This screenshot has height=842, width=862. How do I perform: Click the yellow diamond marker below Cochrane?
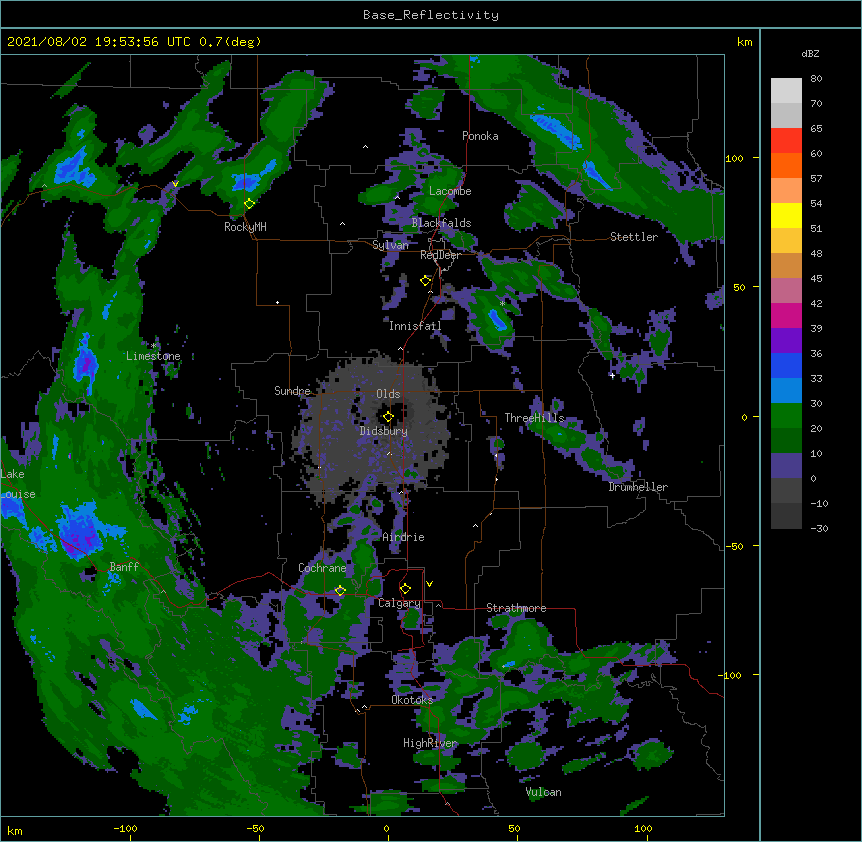[340, 591]
